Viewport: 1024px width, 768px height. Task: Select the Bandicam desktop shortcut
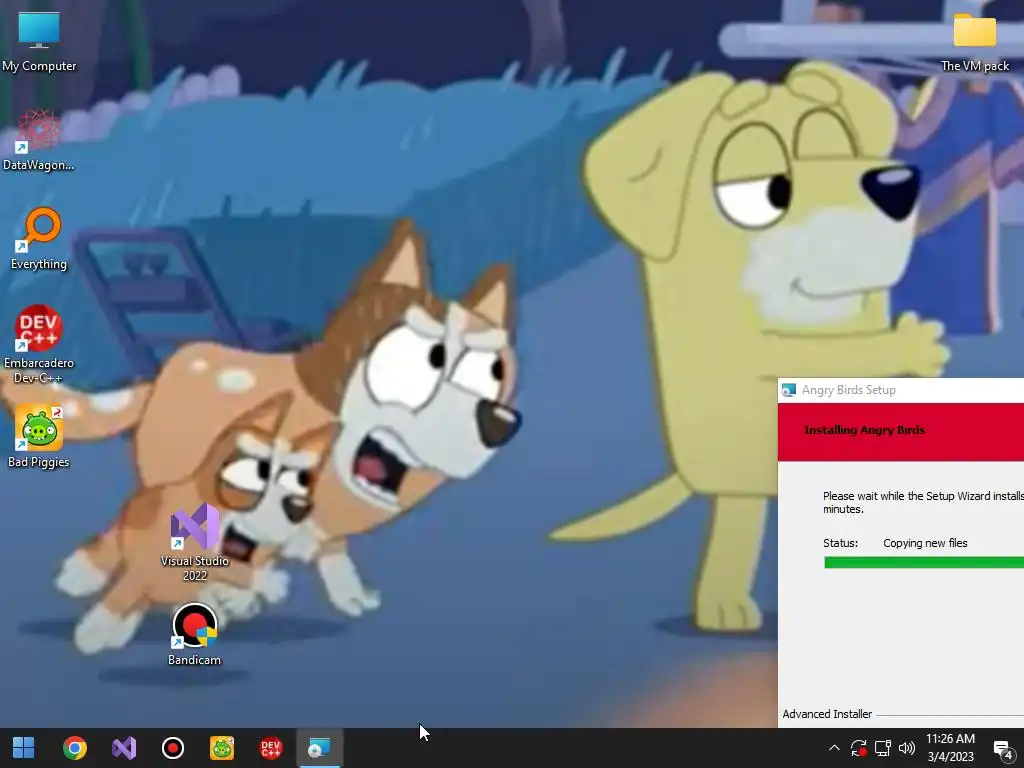[195, 635]
